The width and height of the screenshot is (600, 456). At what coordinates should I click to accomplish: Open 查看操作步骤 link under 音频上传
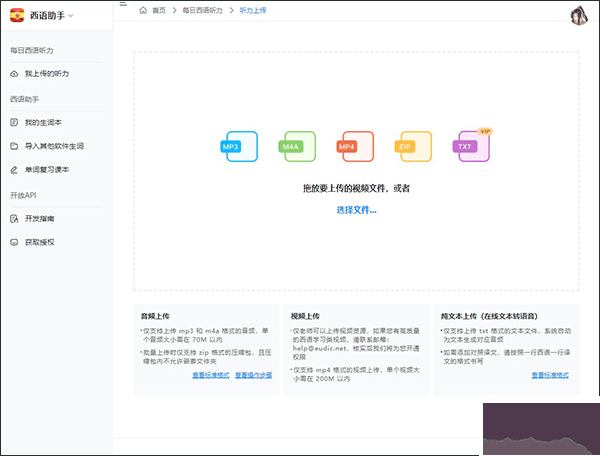[253, 375]
